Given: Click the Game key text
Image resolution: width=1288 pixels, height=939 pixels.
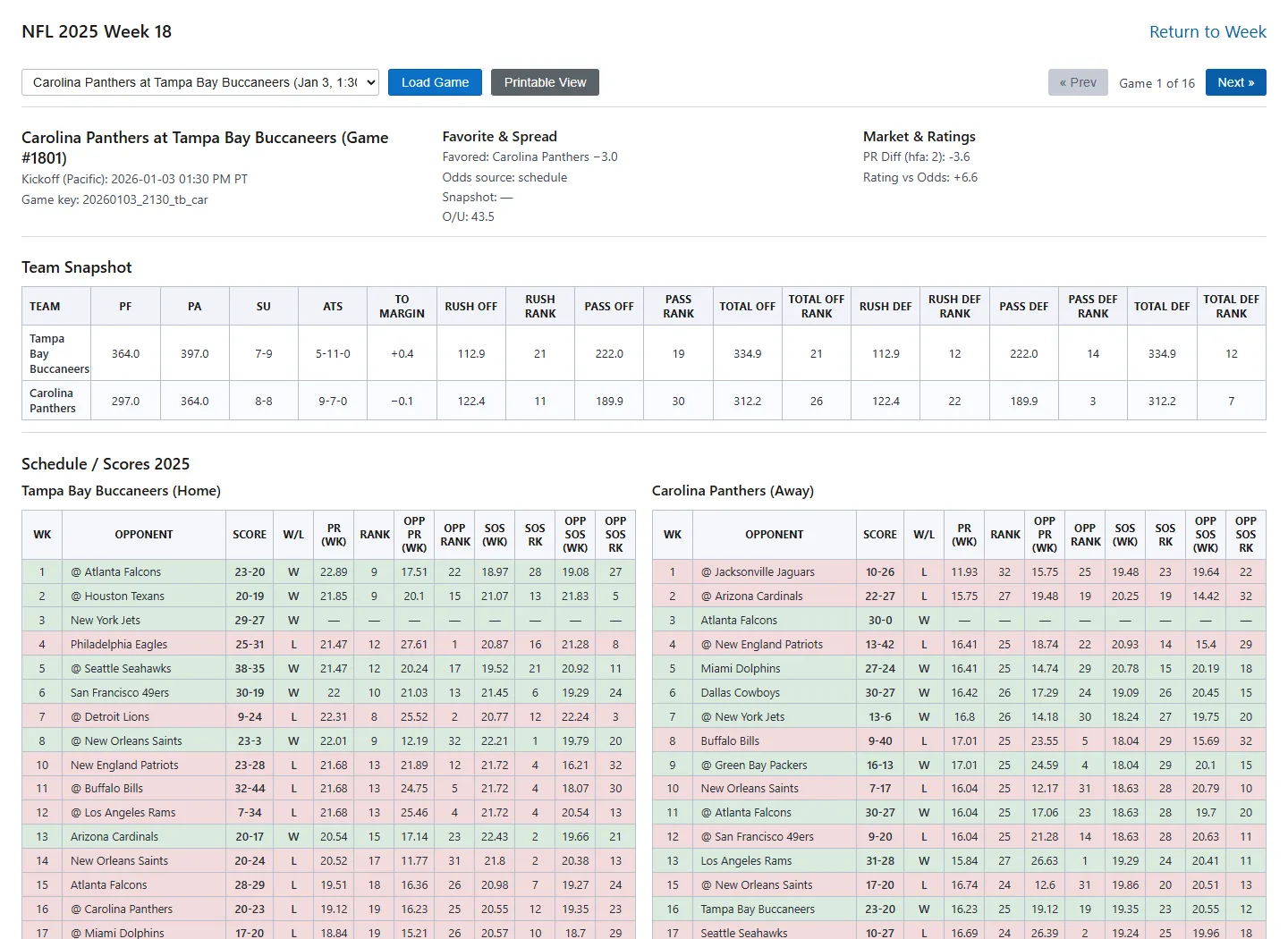Looking at the screenshot, I should pyautogui.click(x=114, y=199).
